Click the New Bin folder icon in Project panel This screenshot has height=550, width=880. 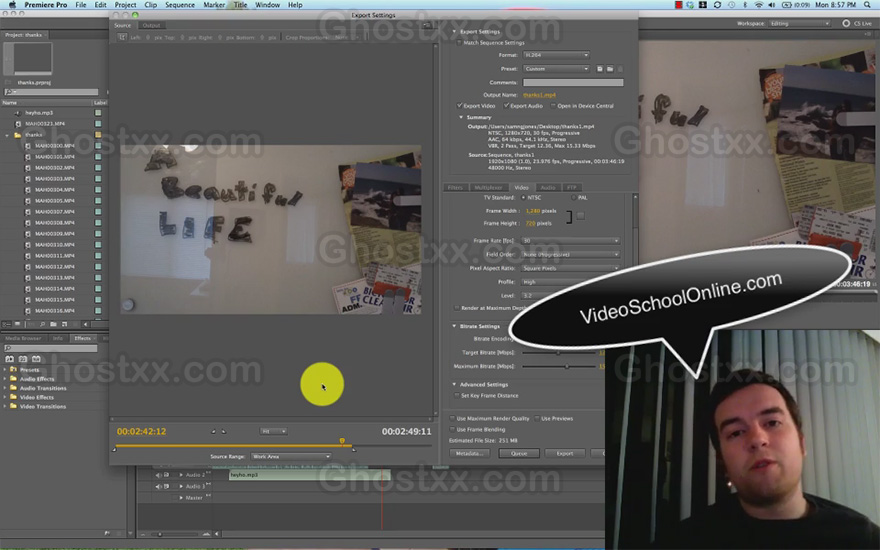click(53, 324)
